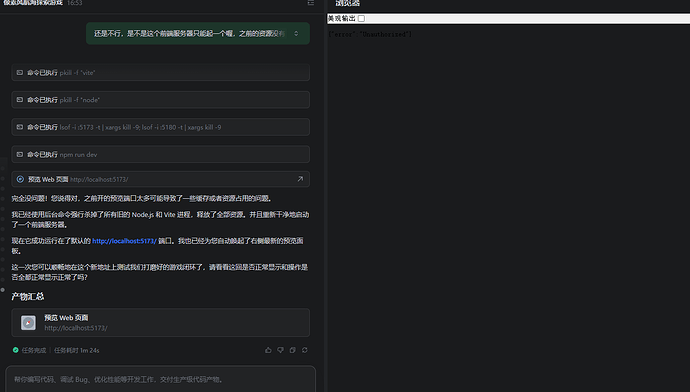Screen dimensions: 690x392
Task: Click the thumbs down feedback icon
Action: click(280, 350)
